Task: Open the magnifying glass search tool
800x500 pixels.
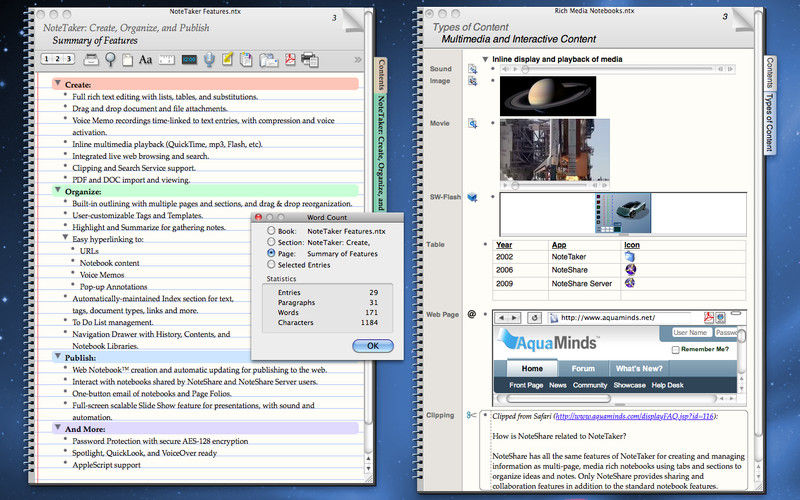Action: 110,59
